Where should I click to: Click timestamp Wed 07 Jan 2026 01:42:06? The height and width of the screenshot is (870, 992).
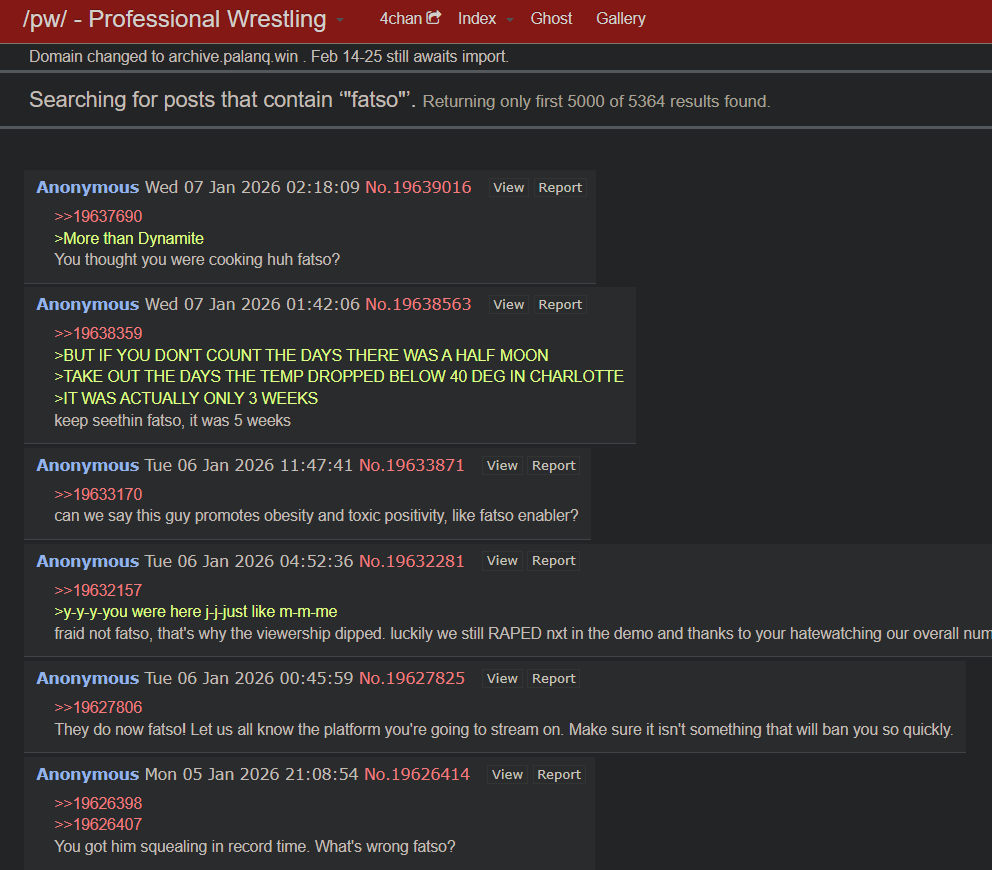click(x=252, y=304)
